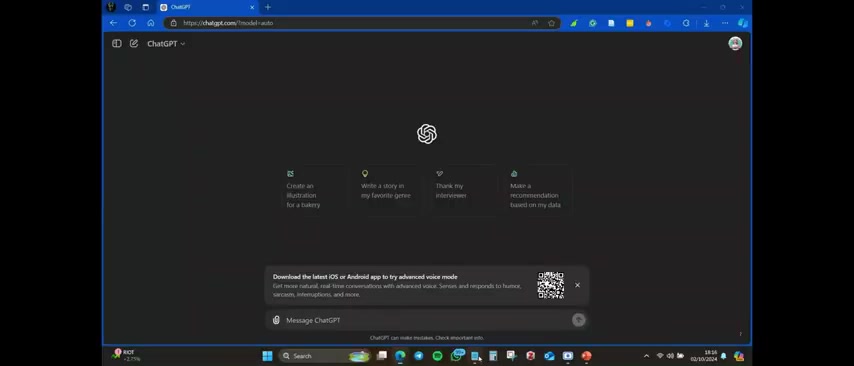The image size is (854, 366).
Task: Focus the Message ChatGPT input field
Action: (x=428, y=320)
